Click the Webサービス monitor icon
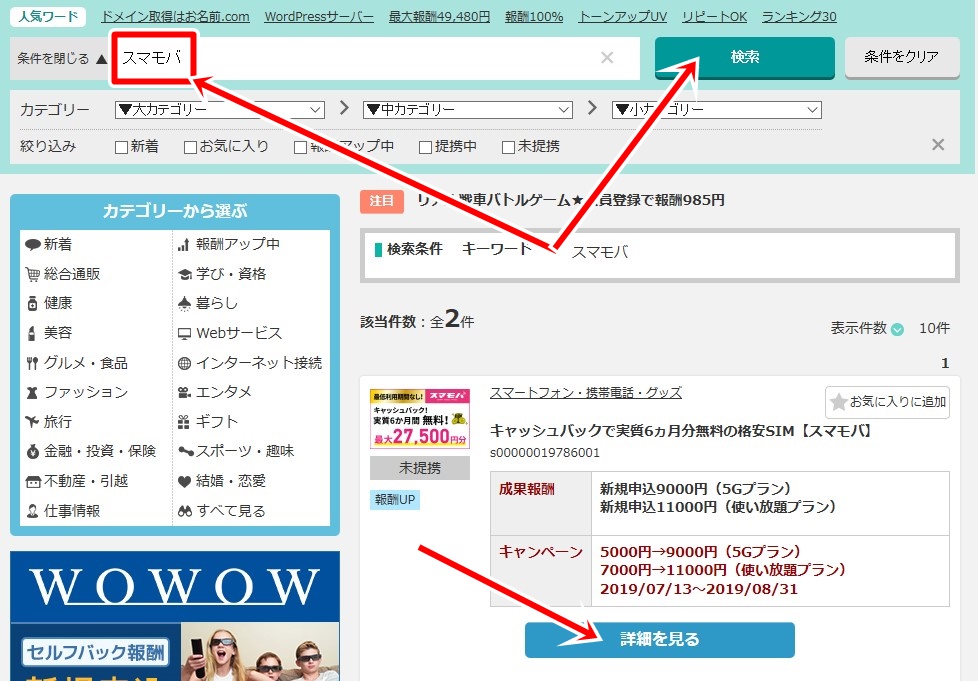Screen dimensions: 978x681 click(x=184, y=334)
